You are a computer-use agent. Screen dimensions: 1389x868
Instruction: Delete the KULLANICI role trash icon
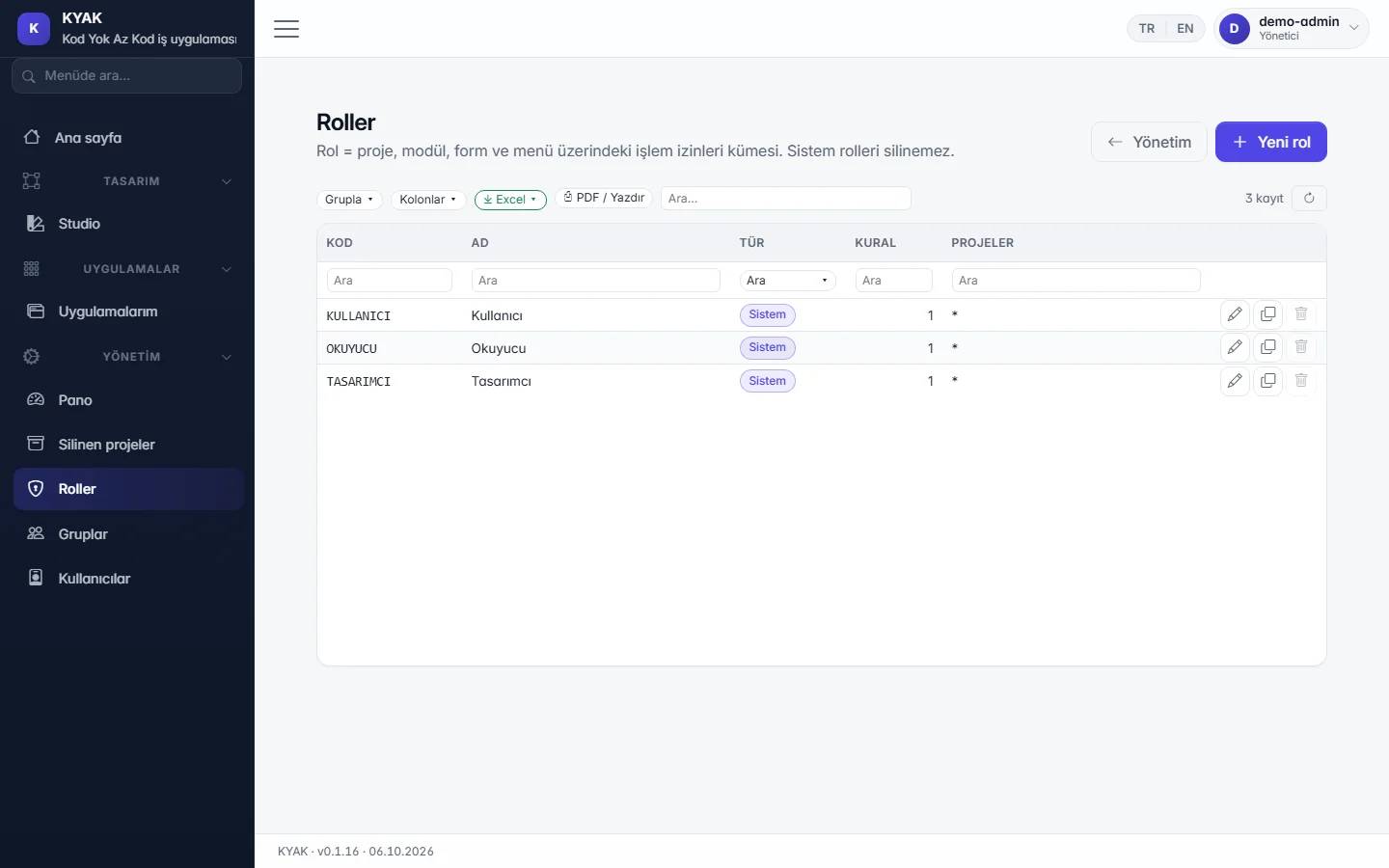1301,314
